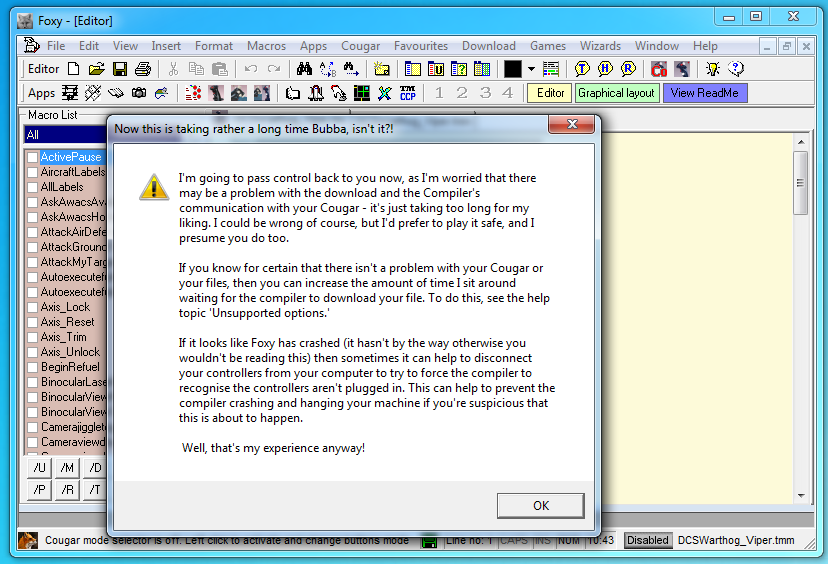The width and height of the screenshot is (828, 568).
Task: Click the /M modifier button
Action: [x=67, y=468]
